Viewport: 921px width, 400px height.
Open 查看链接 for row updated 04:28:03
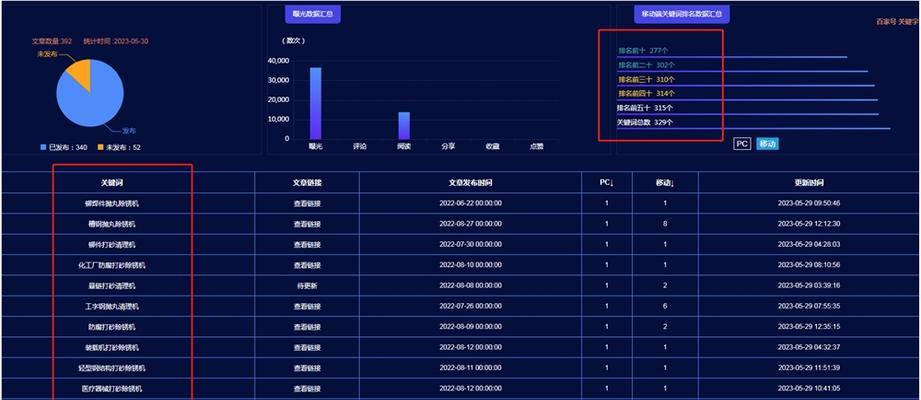[x=307, y=244]
